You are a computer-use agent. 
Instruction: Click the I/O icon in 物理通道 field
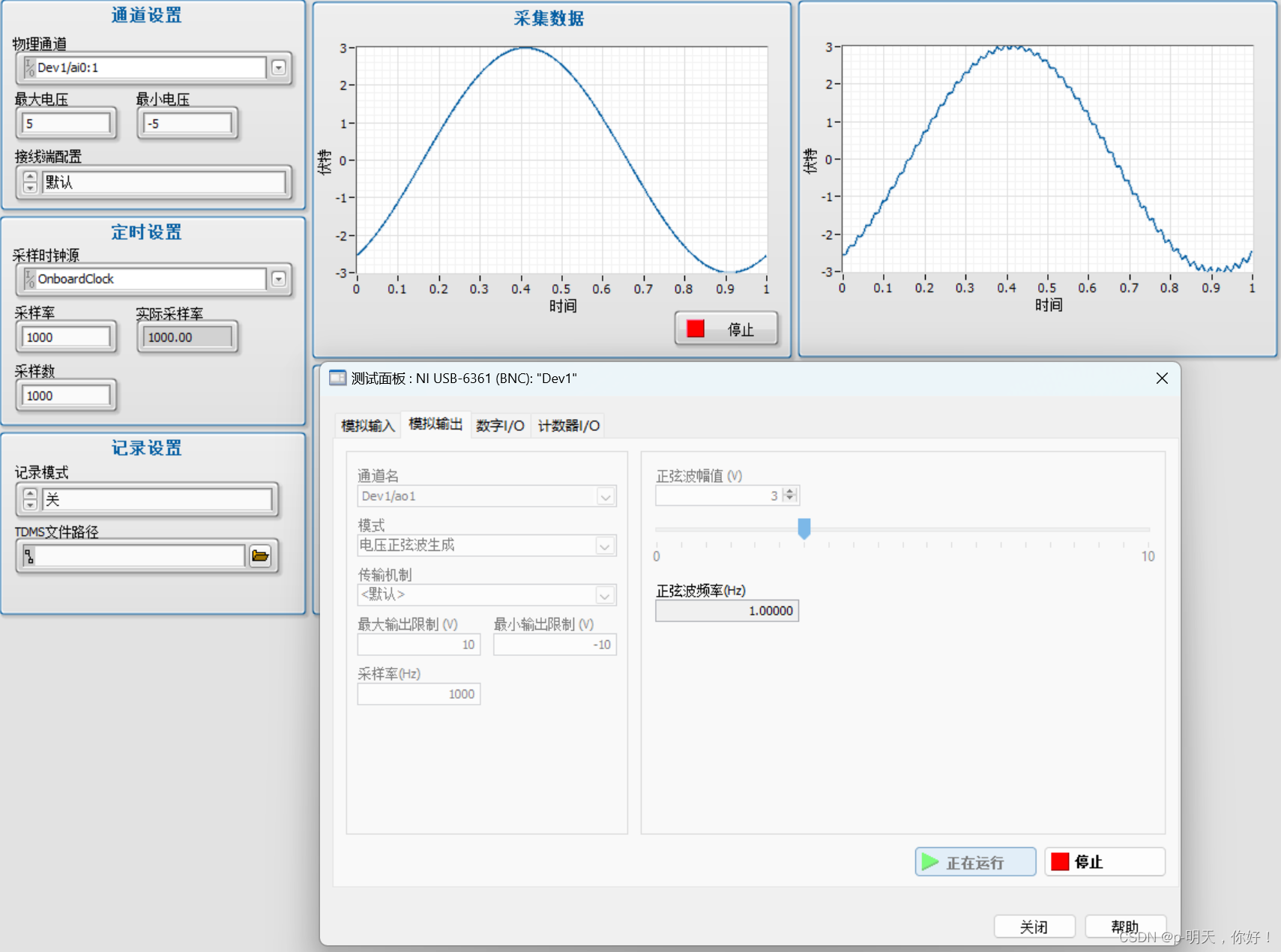pos(30,67)
